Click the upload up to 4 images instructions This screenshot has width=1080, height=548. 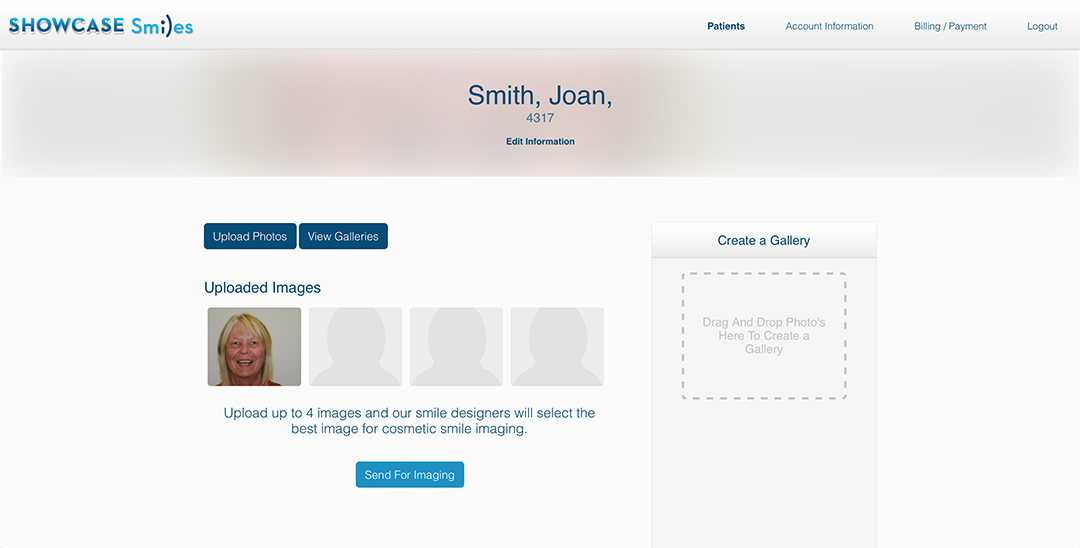409,421
